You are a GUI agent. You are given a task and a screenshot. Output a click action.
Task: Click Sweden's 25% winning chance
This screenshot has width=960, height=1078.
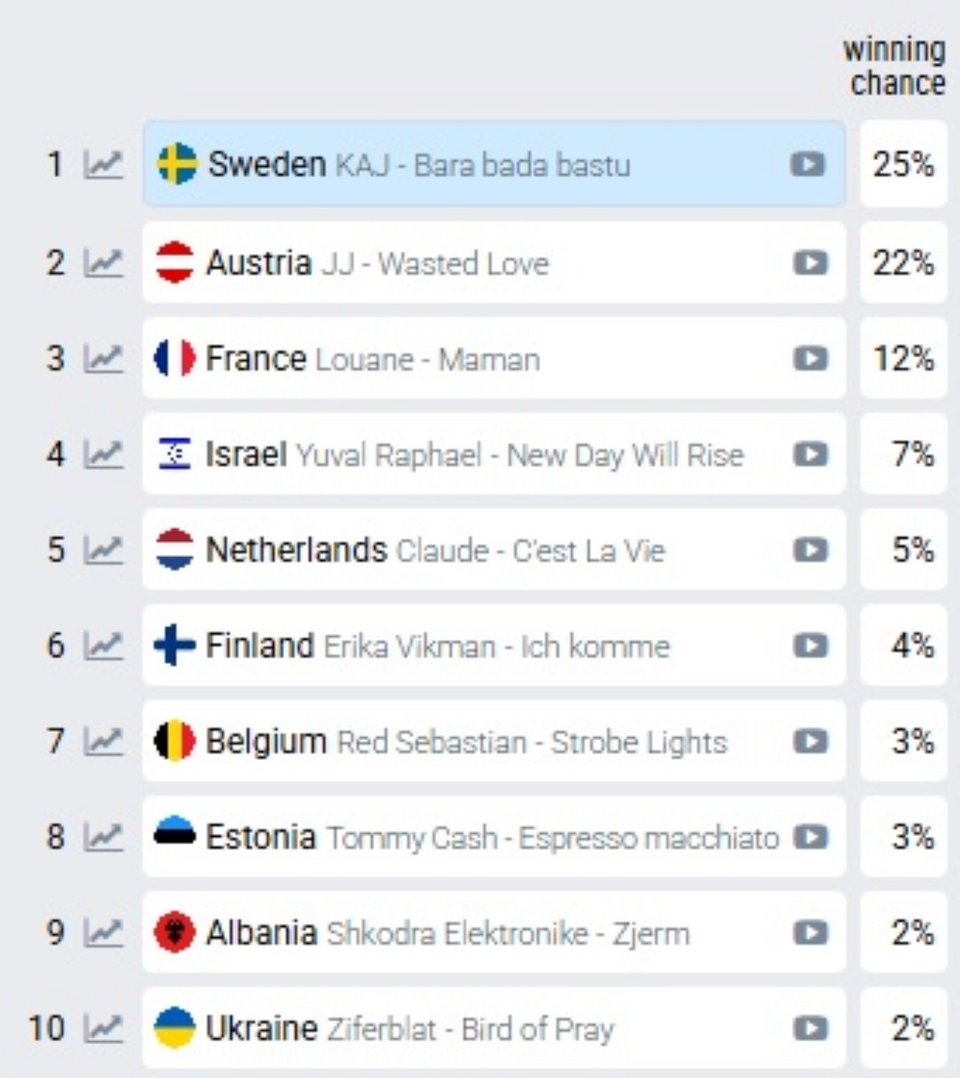point(904,164)
